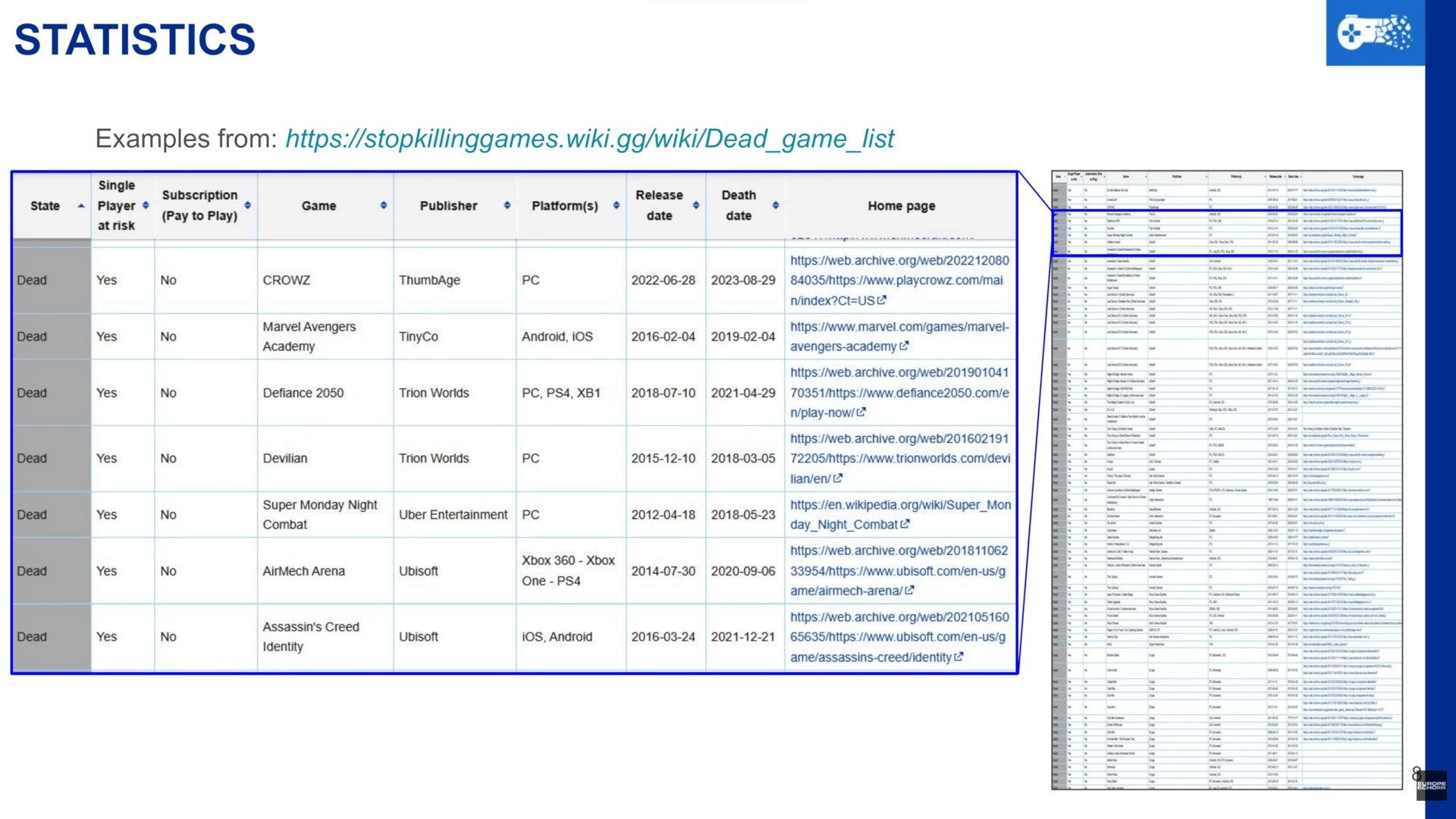The image size is (1456, 819).
Task: Click death date 2021-12-21
Action: point(743,637)
